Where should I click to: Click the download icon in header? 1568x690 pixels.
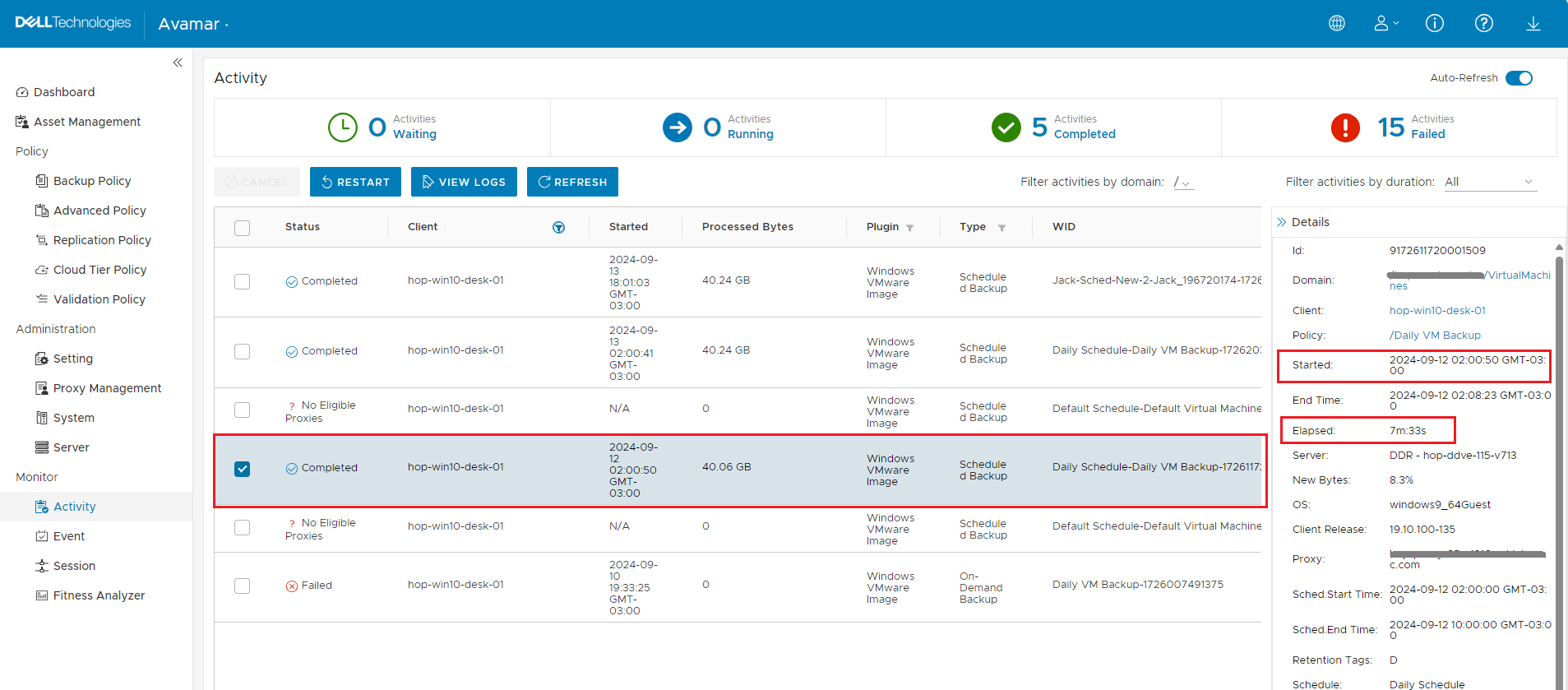click(x=1533, y=23)
